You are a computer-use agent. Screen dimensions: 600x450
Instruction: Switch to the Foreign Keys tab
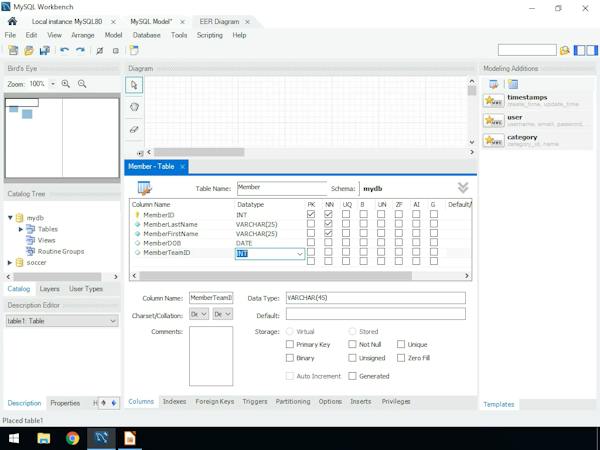[215, 401]
